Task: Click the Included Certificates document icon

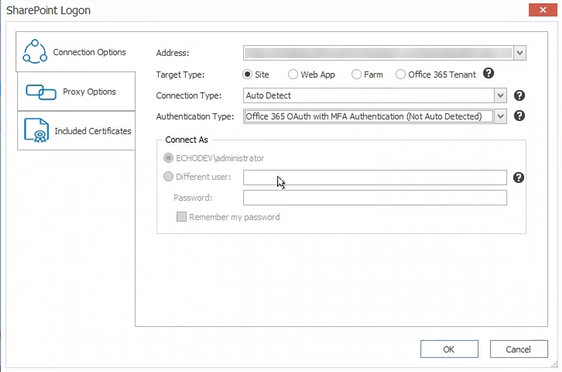Action: coord(36,130)
